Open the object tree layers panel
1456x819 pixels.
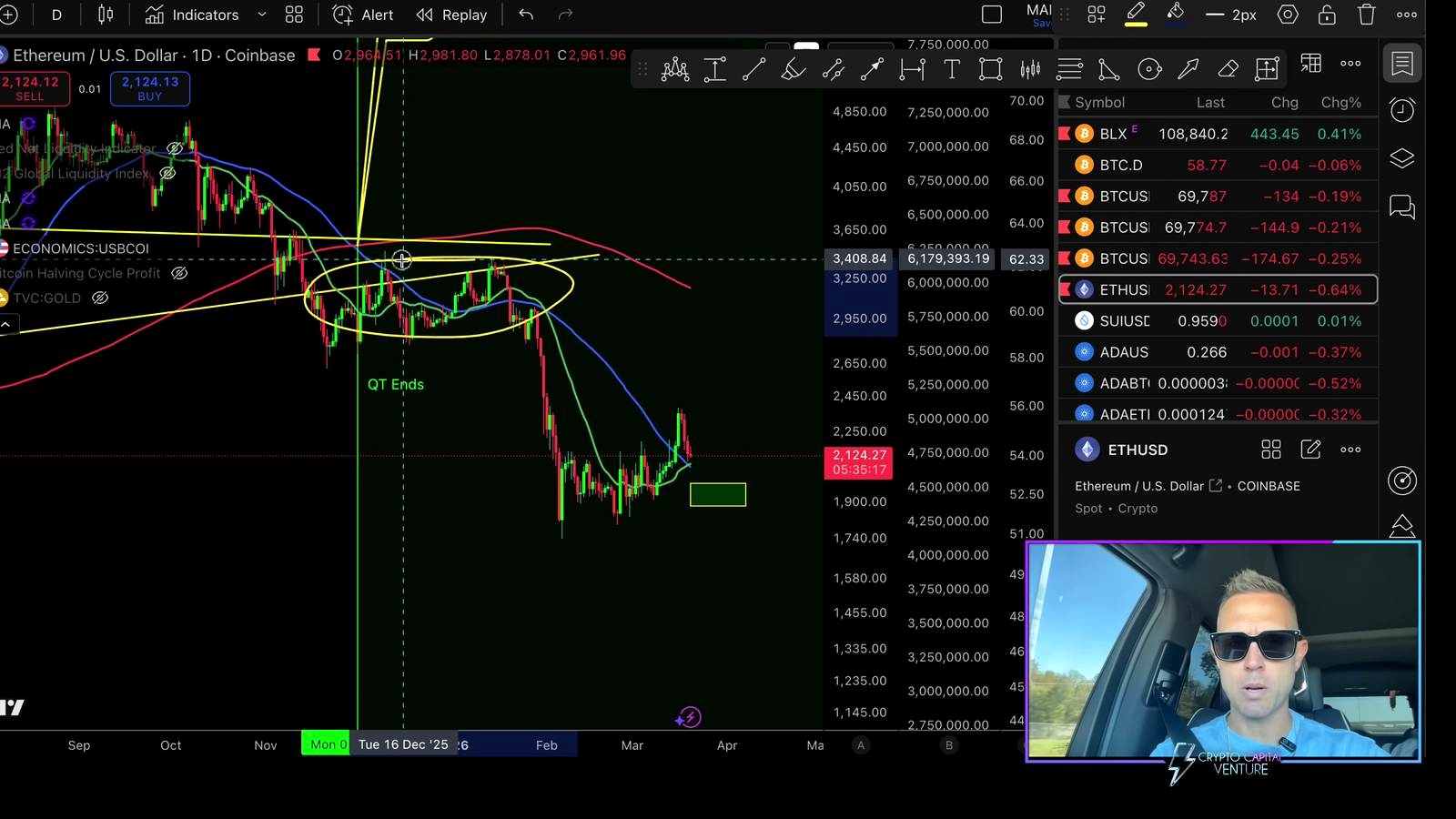(1402, 158)
